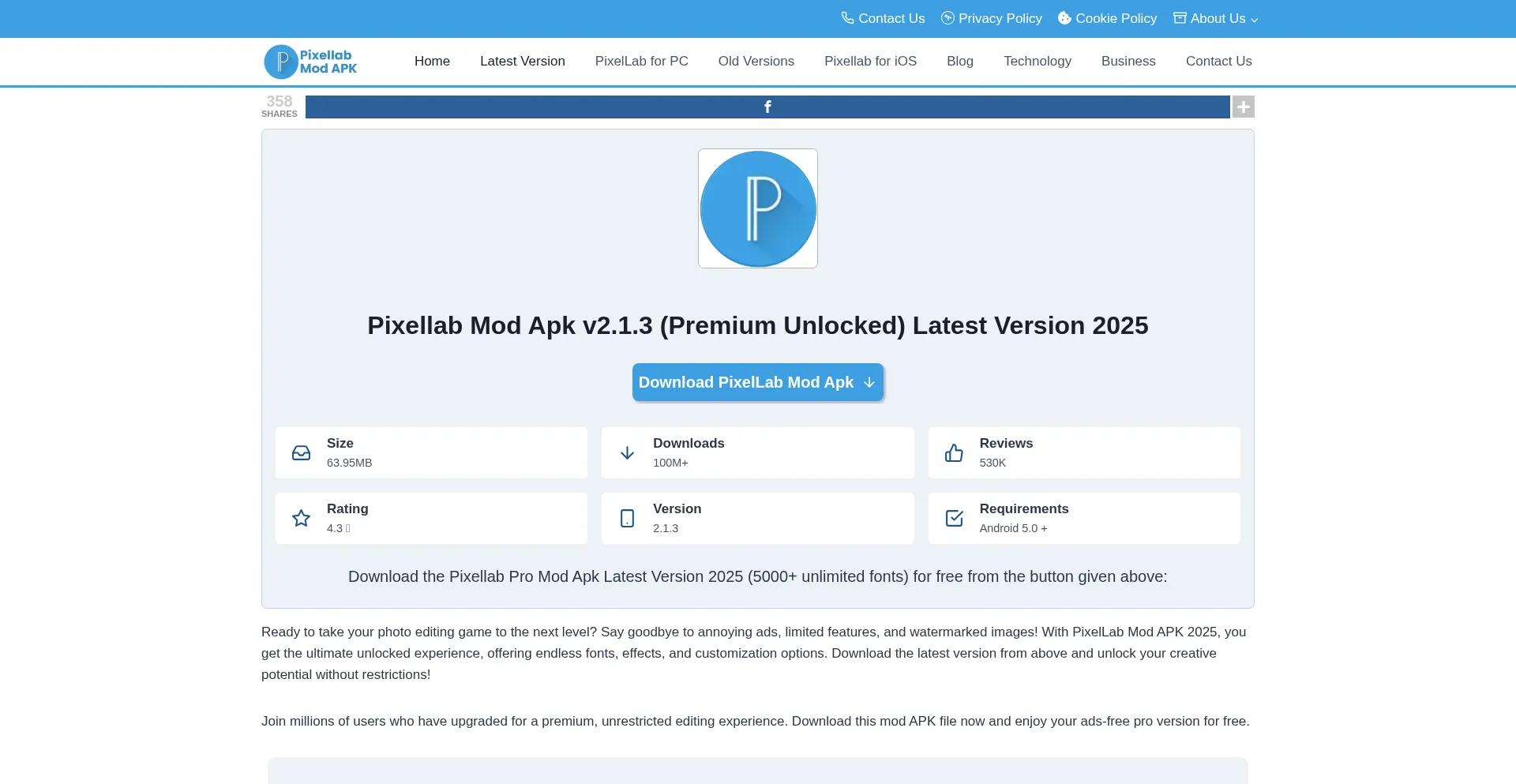
Task: Click the inbox tray icon in Size card
Action: point(301,452)
